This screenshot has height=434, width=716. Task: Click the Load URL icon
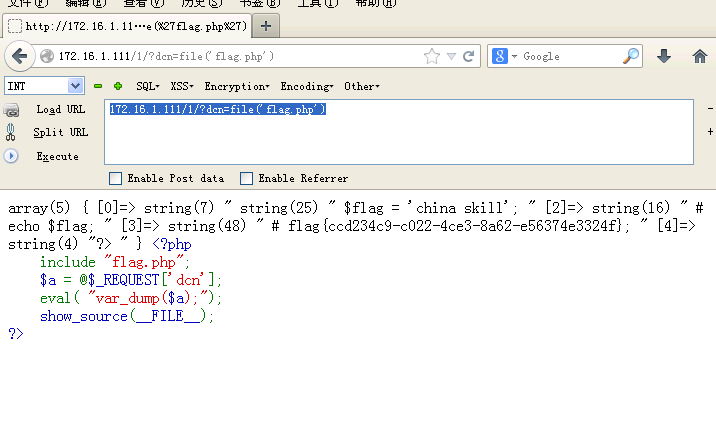coord(11,110)
